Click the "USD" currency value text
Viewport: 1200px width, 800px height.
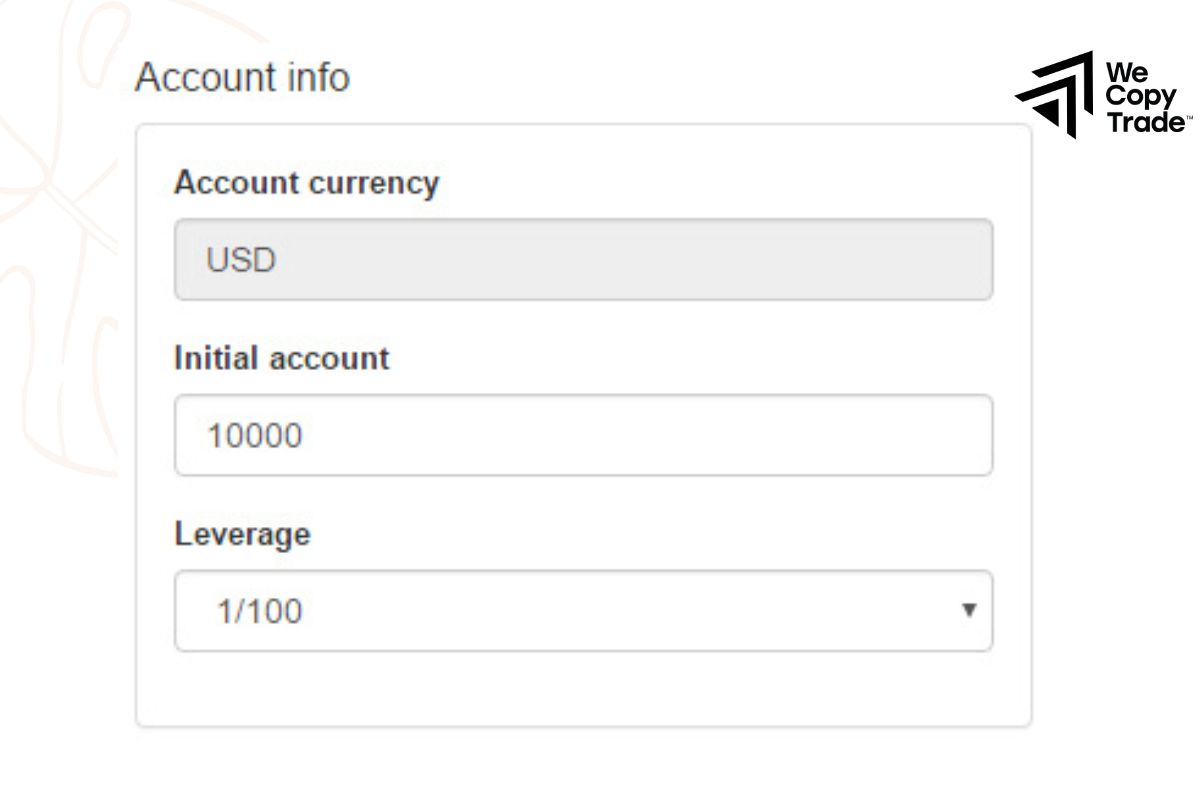tap(241, 261)
